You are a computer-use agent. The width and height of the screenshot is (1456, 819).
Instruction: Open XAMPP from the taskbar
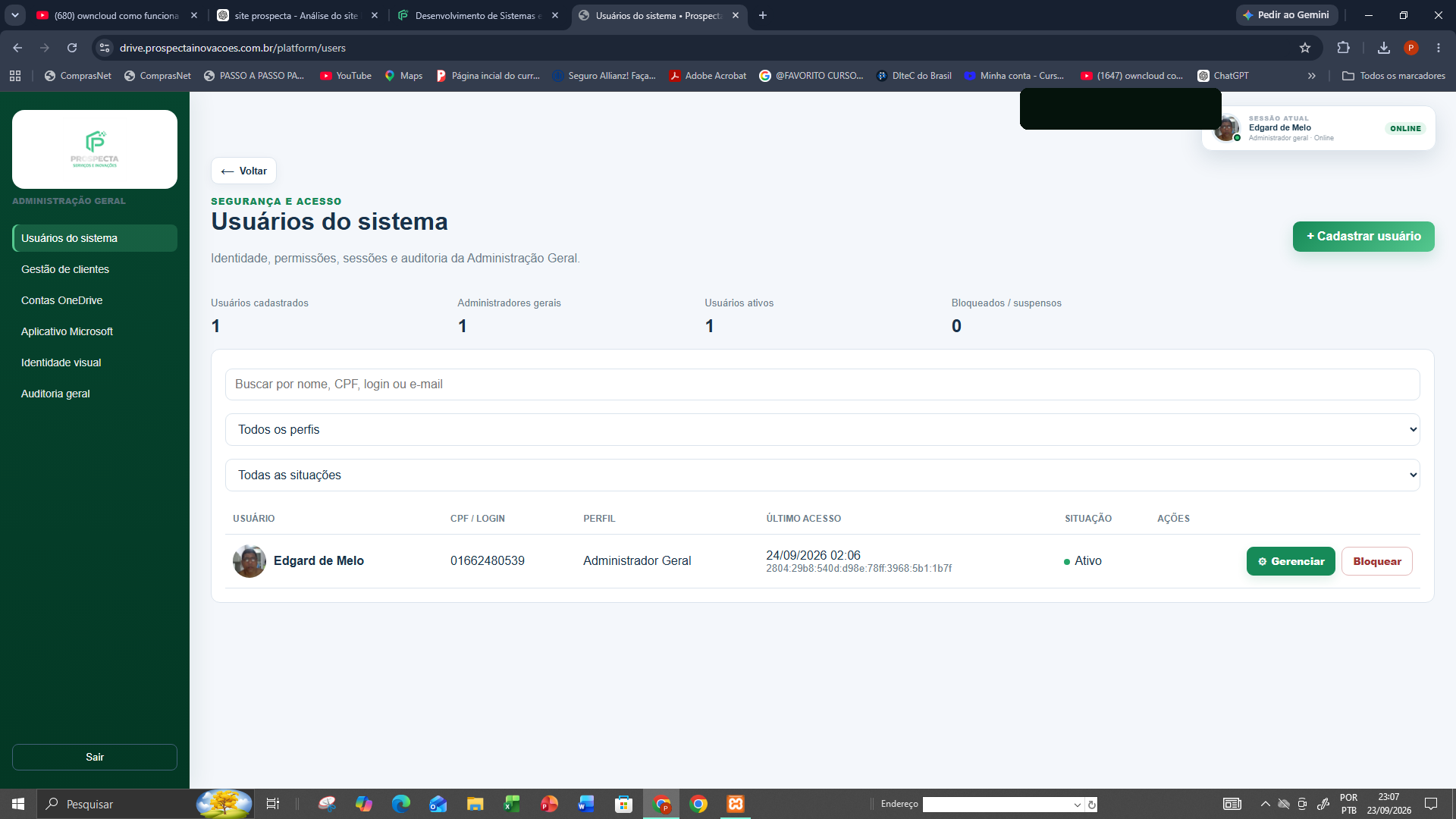[x=736, y=804]
